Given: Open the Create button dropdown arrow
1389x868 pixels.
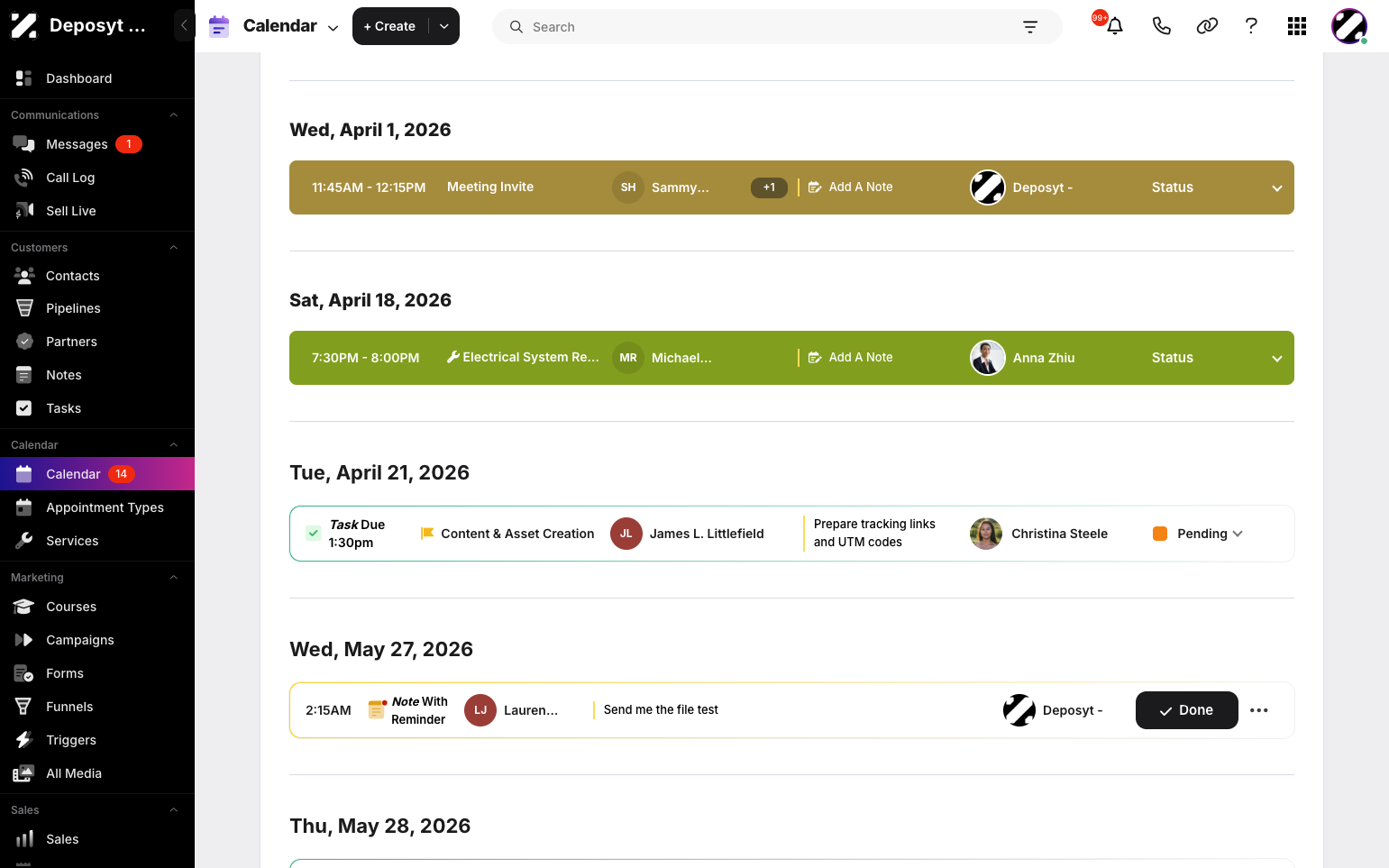Looking at the screenshot, I should tap(444, 26).
